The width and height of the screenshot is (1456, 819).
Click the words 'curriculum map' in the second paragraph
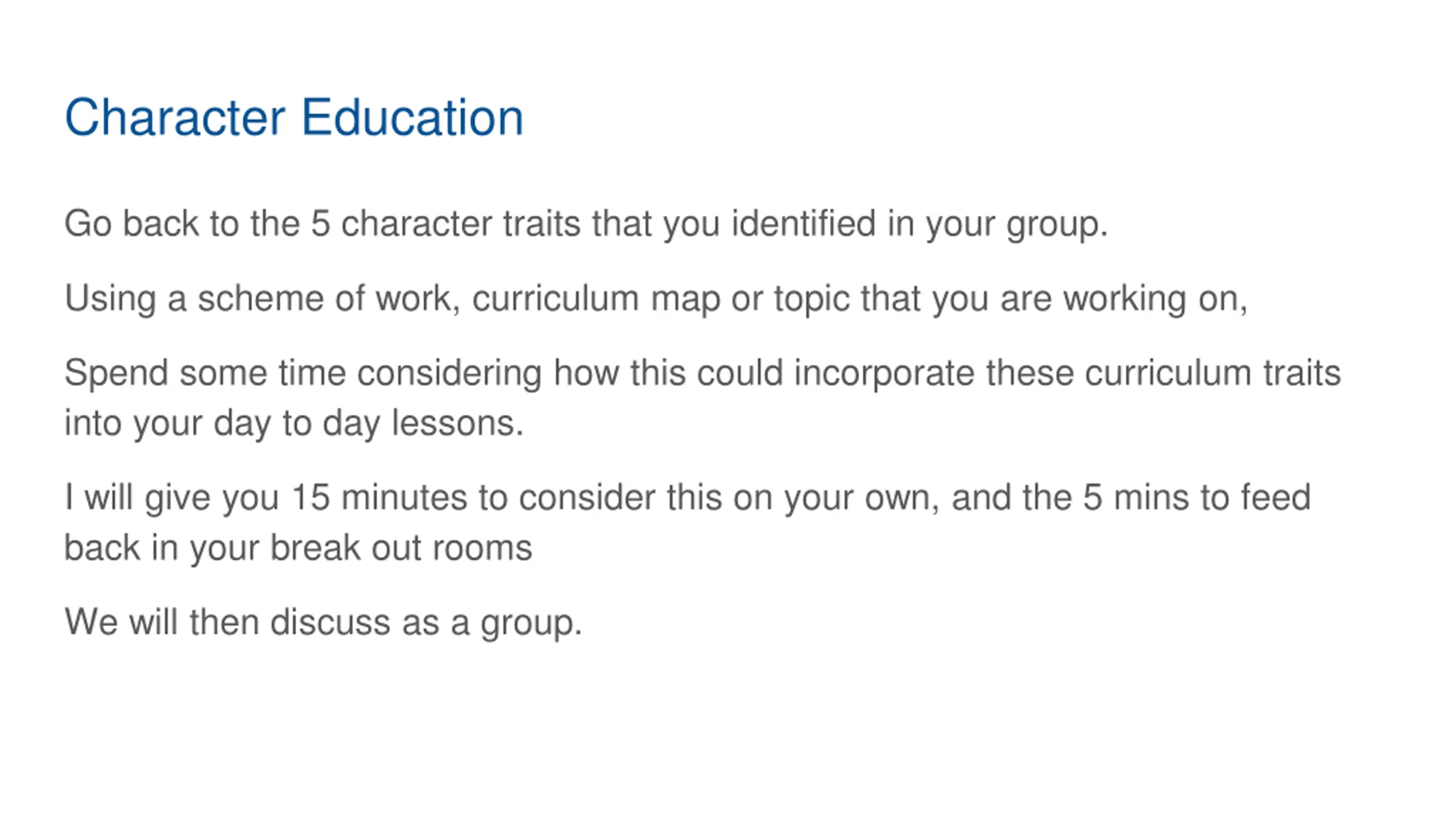[595, 299]
